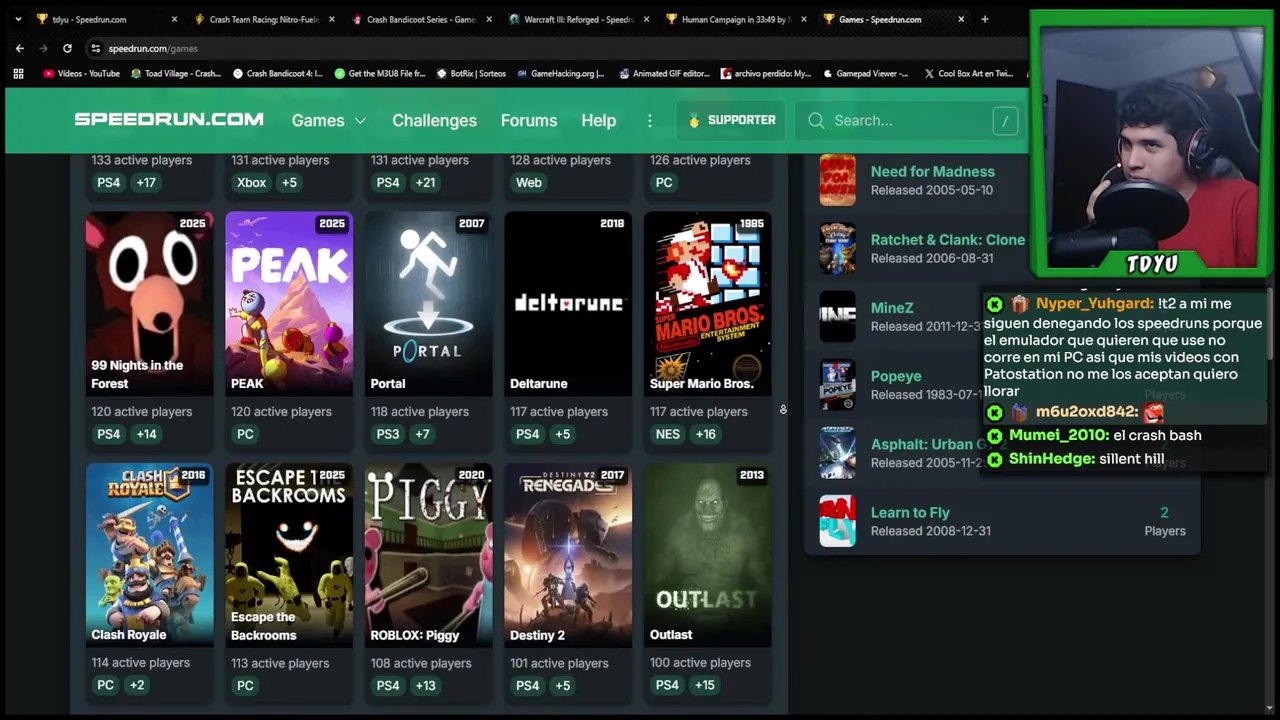Open the BotRix Sorteos bookmark
The width and height of the screenshot is (1280, 720).
point(472,73)
